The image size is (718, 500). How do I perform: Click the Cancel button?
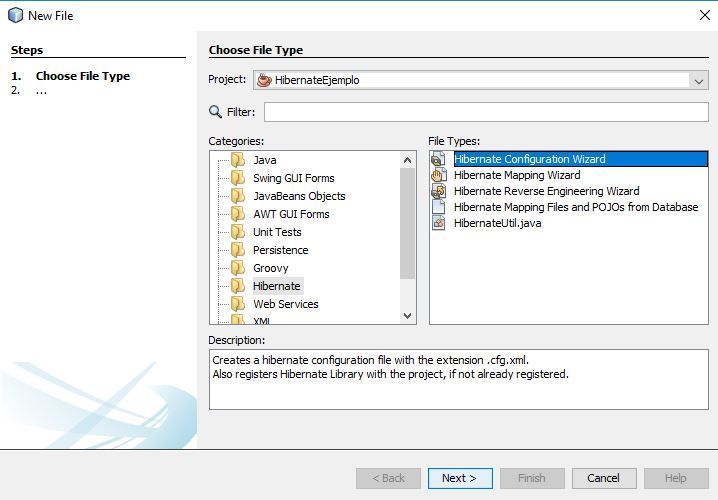604,478
